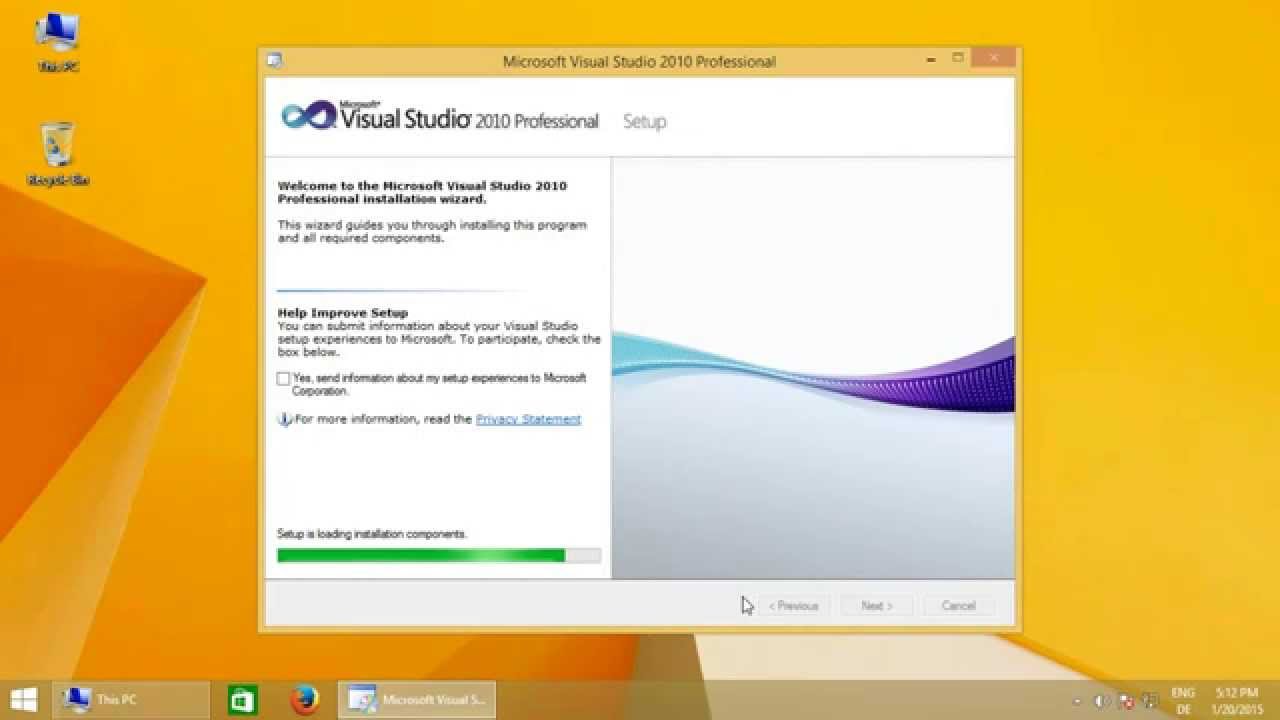Select the Recycle Bin desktop icon
Screen dimensions: 1280x720
pyautogui.click(x=58, y=154)
